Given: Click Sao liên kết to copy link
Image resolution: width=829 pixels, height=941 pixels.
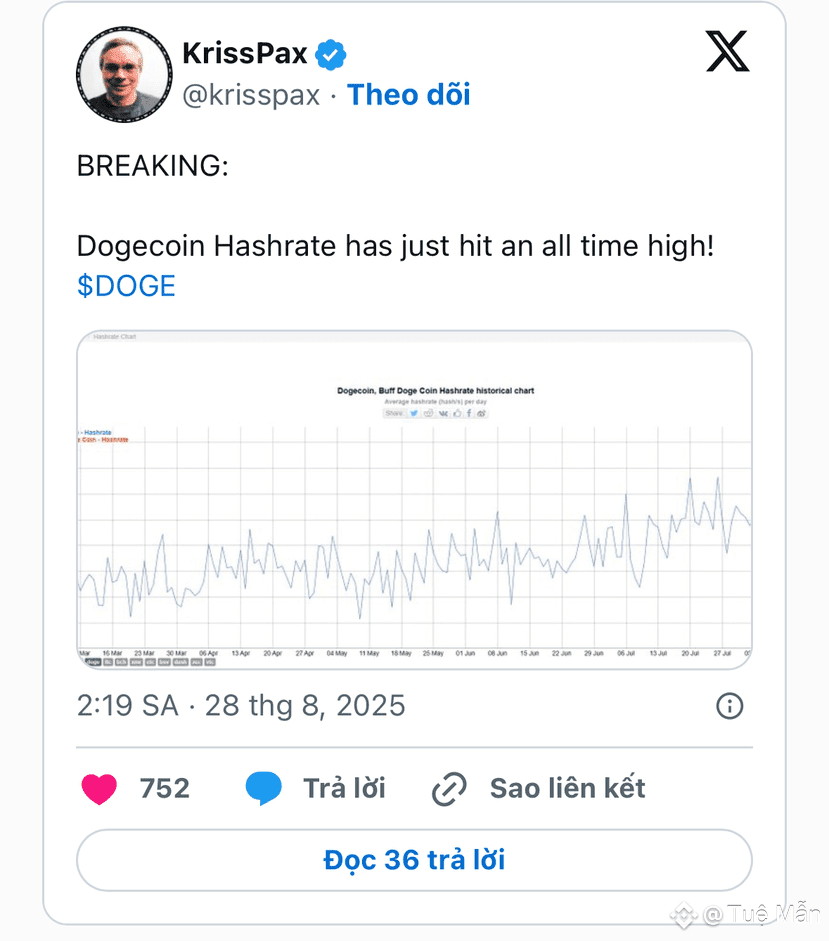Looking at the screenshot, I should pyautogui.click(x=567, y=789).
